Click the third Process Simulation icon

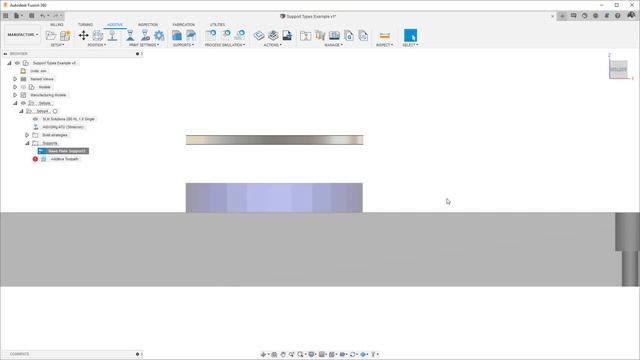[x=240, y=36]
